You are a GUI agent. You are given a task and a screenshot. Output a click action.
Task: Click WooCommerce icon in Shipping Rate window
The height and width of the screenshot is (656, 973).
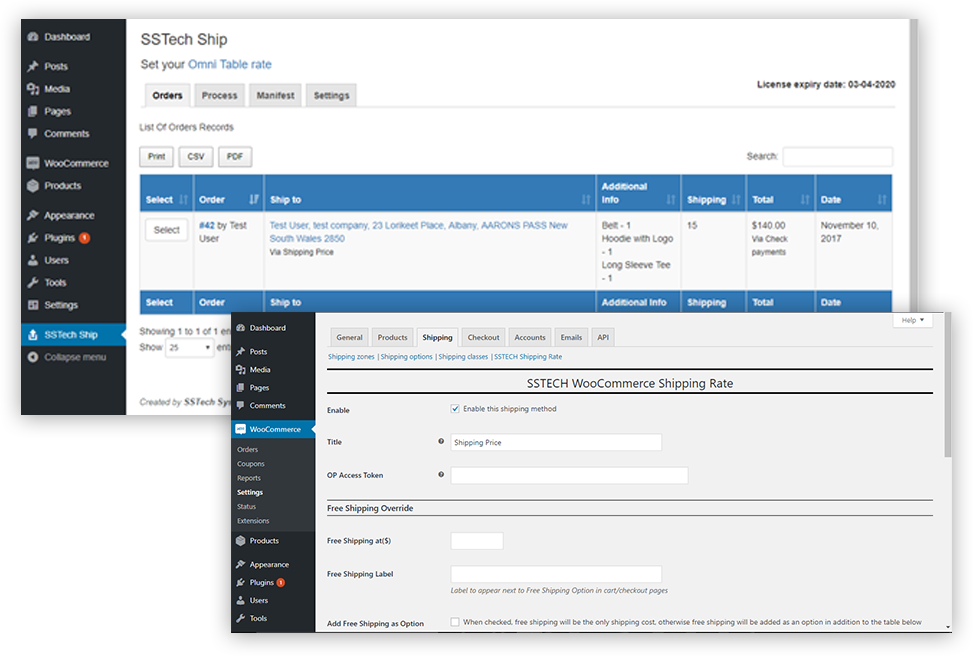tap(241, 429)
